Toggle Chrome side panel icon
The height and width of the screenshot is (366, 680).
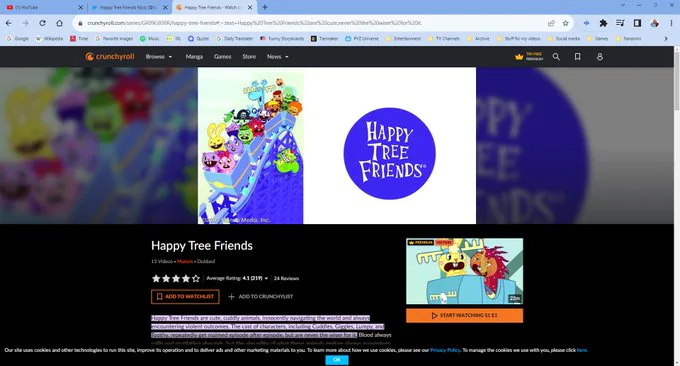[x=637, y=23]
